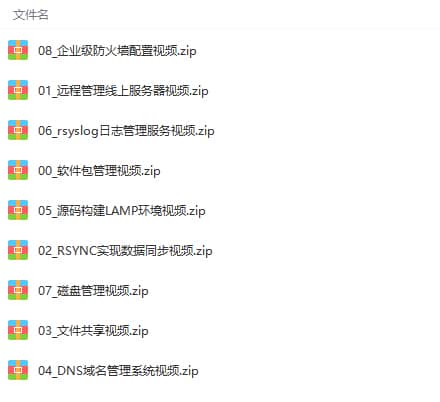This screenshot has width=440, height=402.
Task: Open file 06_rsyslog日志管理服务视频.zip
Action: pyautogui.click(x=126, y=131)
